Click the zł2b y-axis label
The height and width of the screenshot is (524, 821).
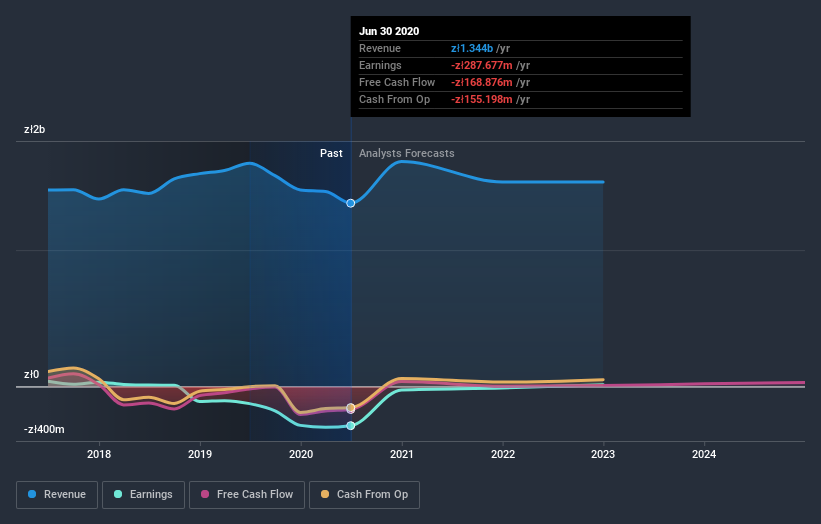[x=35, y=129]
